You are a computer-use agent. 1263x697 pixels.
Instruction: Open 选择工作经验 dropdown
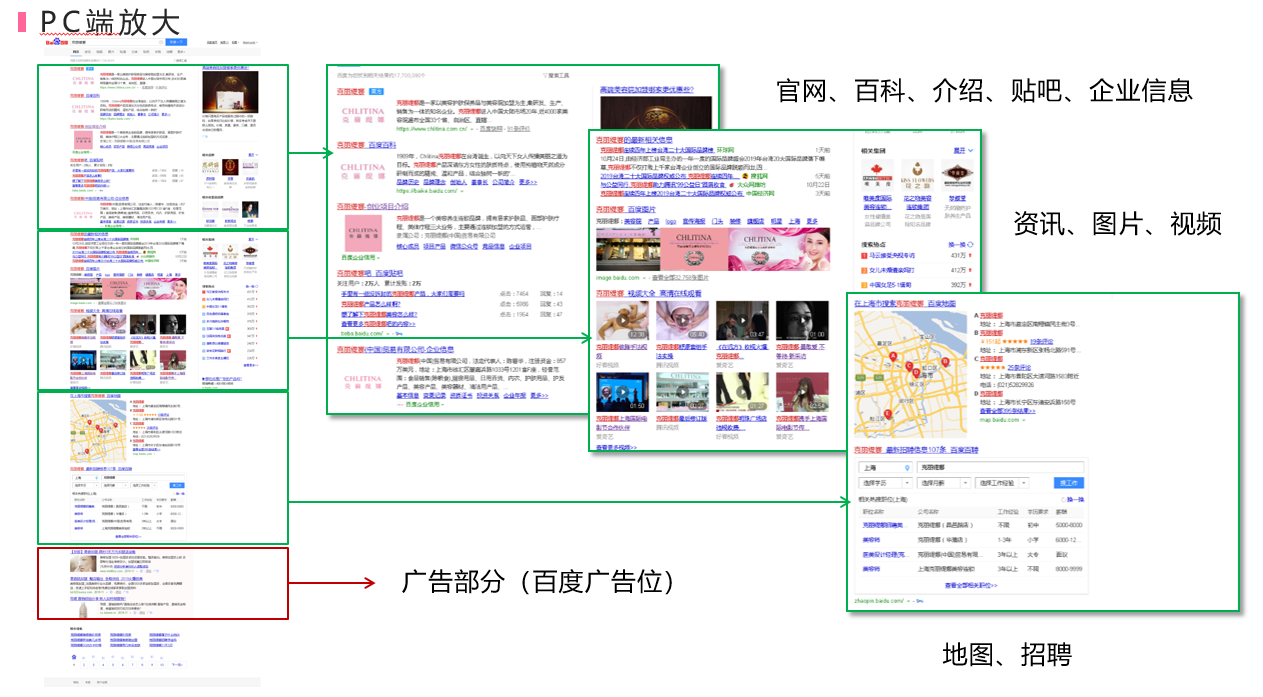(x=1003, y=483)
